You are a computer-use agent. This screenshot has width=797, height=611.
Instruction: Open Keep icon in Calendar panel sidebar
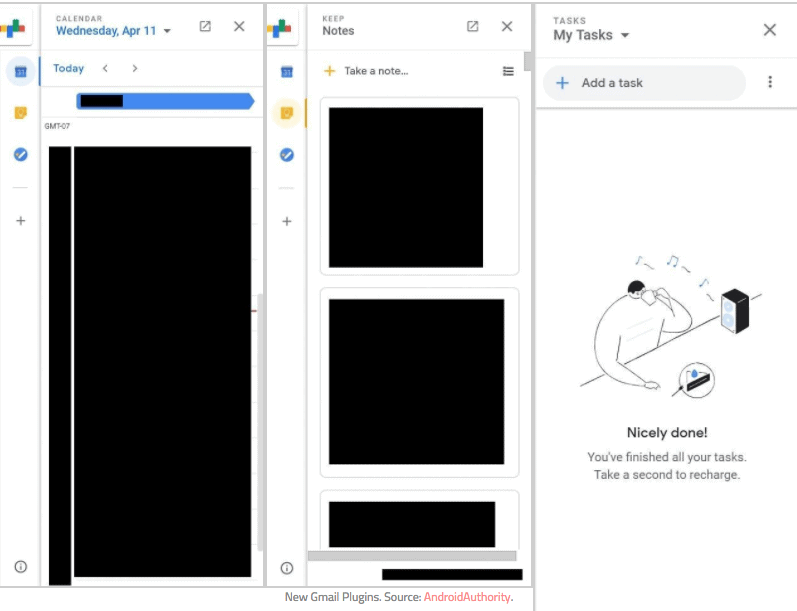coord(20,112)
